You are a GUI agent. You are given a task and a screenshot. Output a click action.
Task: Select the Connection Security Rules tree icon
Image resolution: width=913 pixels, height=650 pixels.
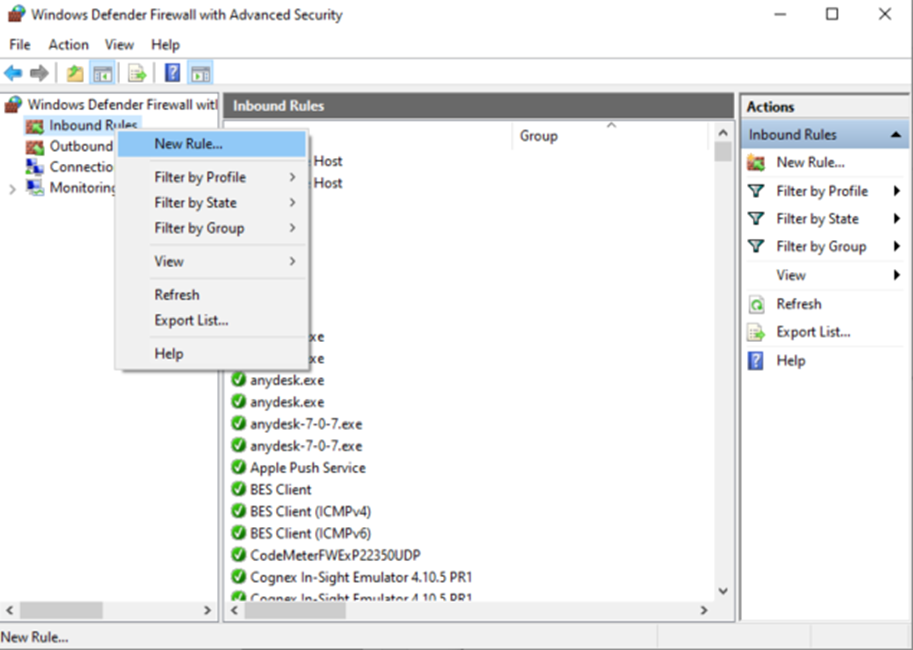(x=35, y=167)
